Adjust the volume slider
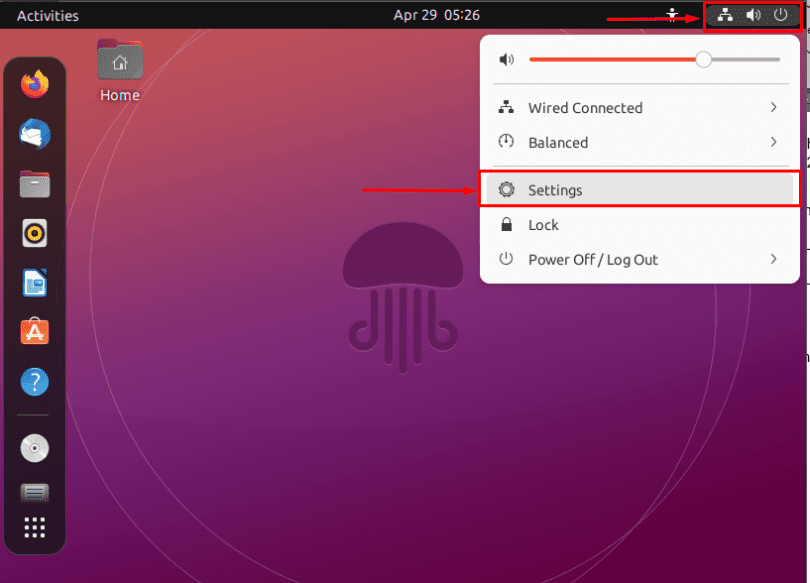 701,60
